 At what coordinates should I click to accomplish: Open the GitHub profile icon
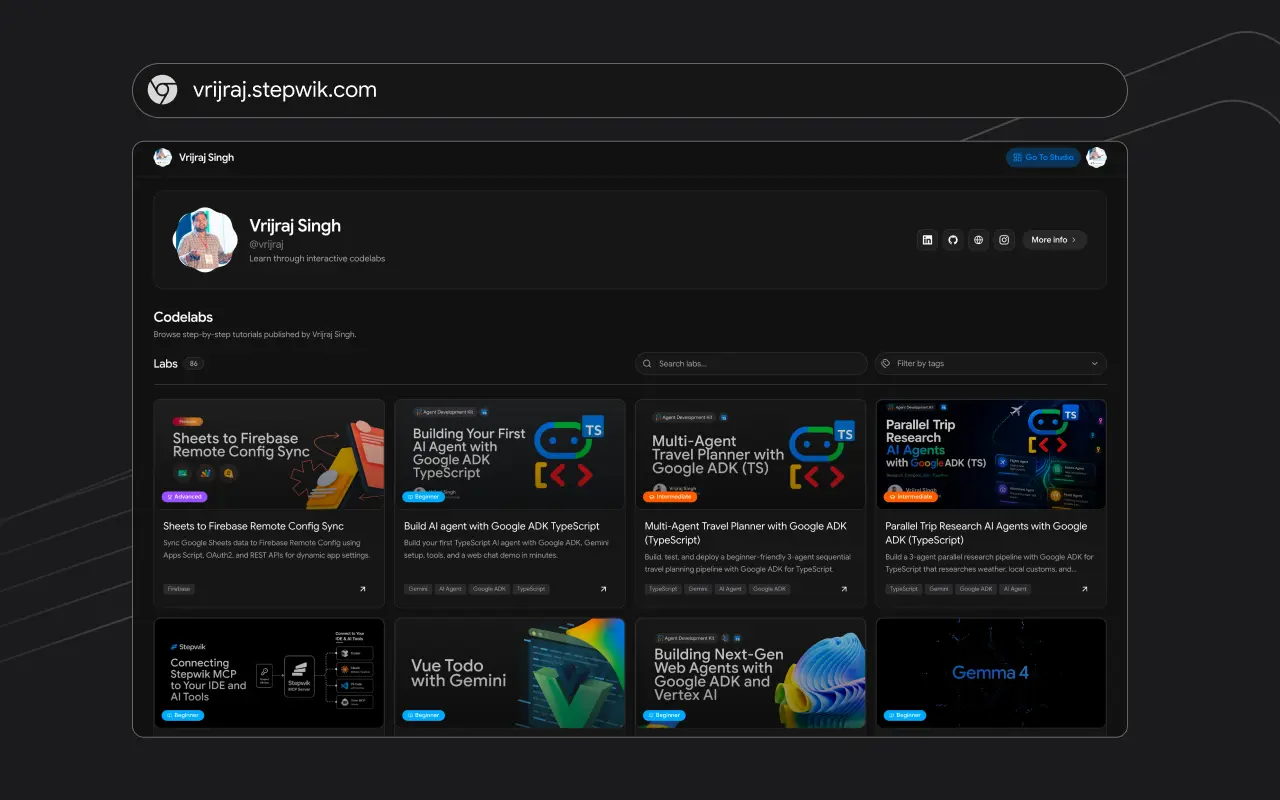click(953, 240)
